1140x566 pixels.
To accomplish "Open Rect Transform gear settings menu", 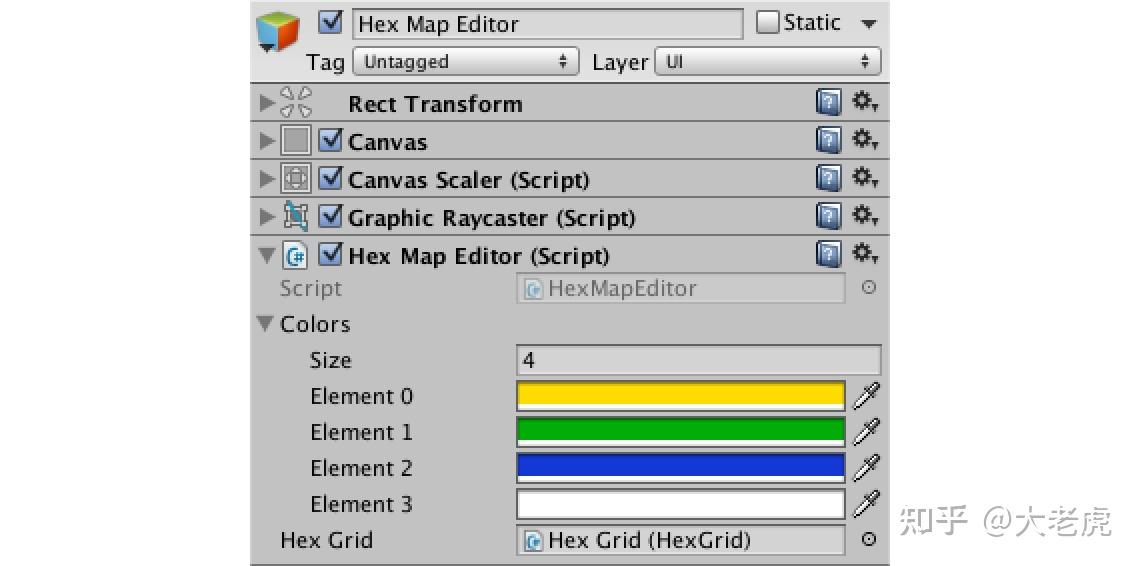I will pos(865,103).
